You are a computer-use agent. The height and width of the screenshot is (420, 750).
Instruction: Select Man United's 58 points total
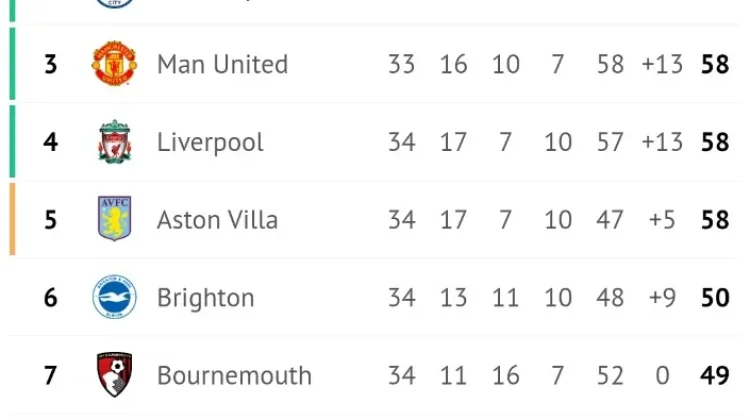[715, 64]
